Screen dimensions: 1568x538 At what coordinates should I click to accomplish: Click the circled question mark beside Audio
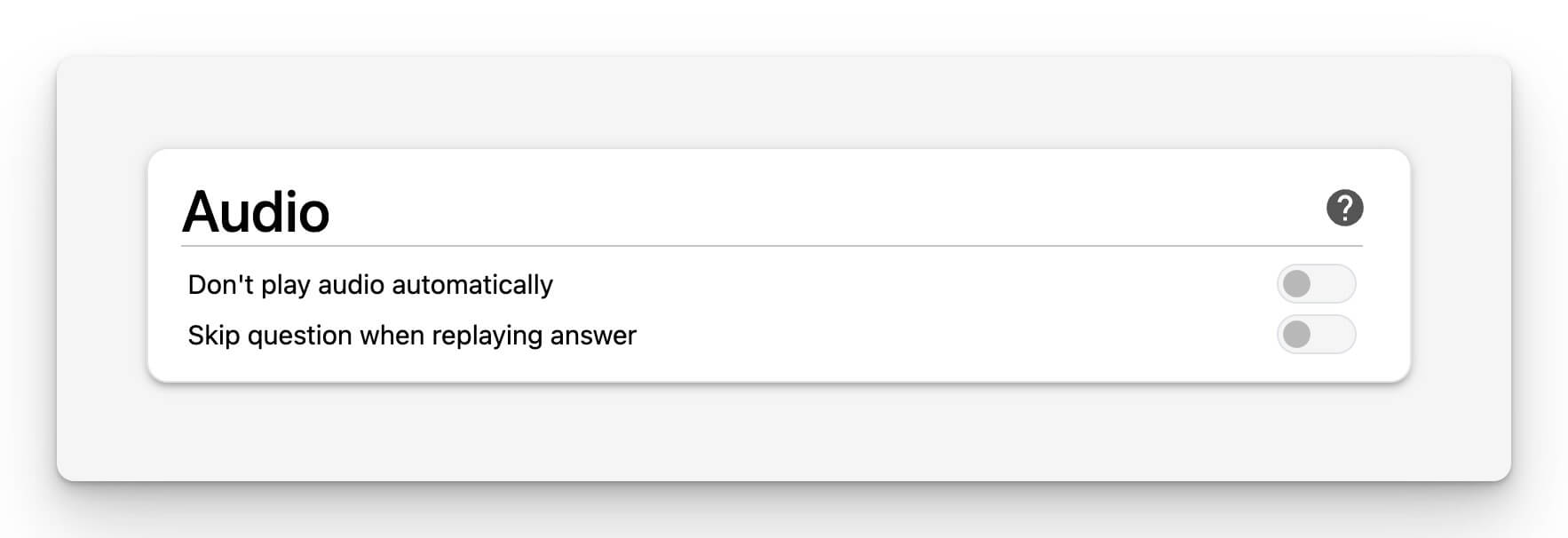click(1344, 208)
